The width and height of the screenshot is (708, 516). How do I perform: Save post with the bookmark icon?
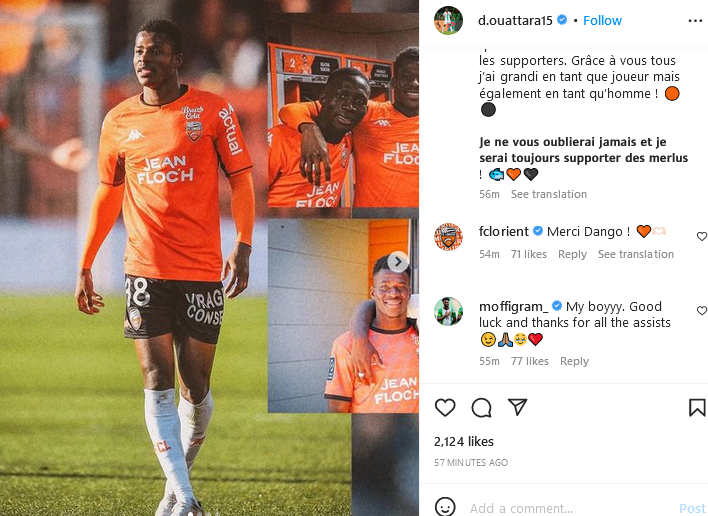(697, 408)
